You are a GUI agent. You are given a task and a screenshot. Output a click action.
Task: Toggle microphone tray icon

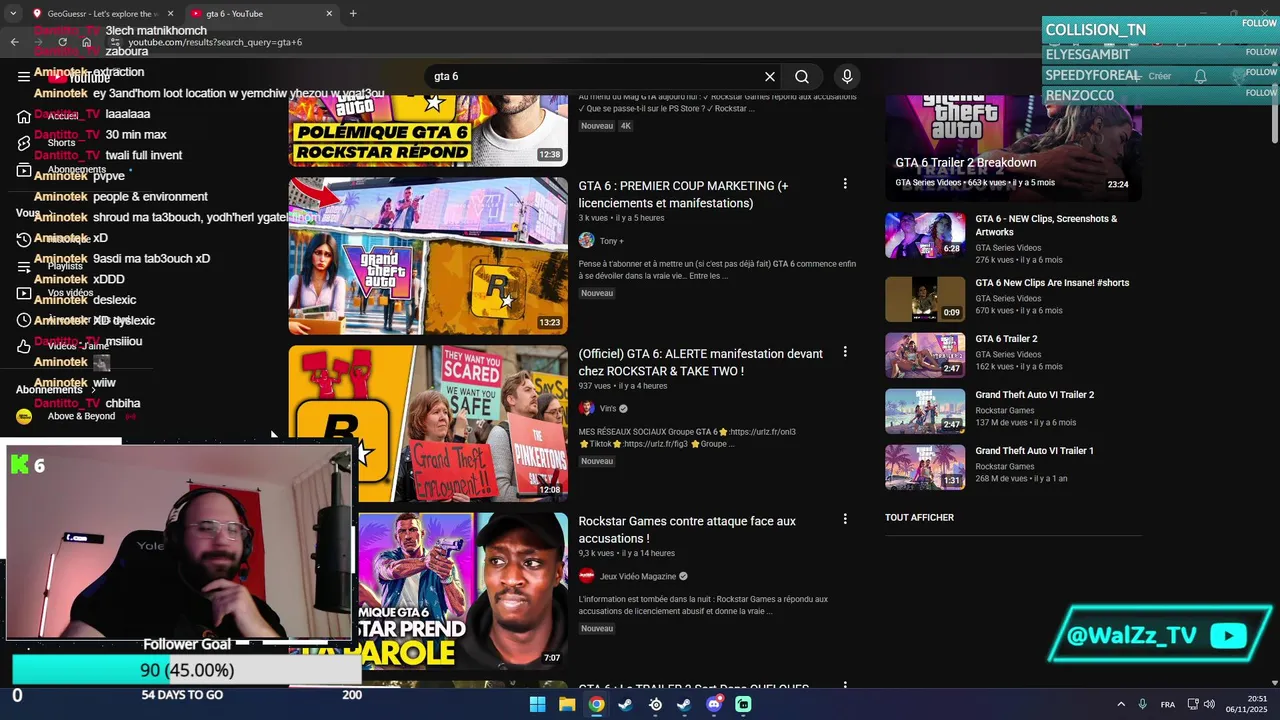coord(1142,704)
